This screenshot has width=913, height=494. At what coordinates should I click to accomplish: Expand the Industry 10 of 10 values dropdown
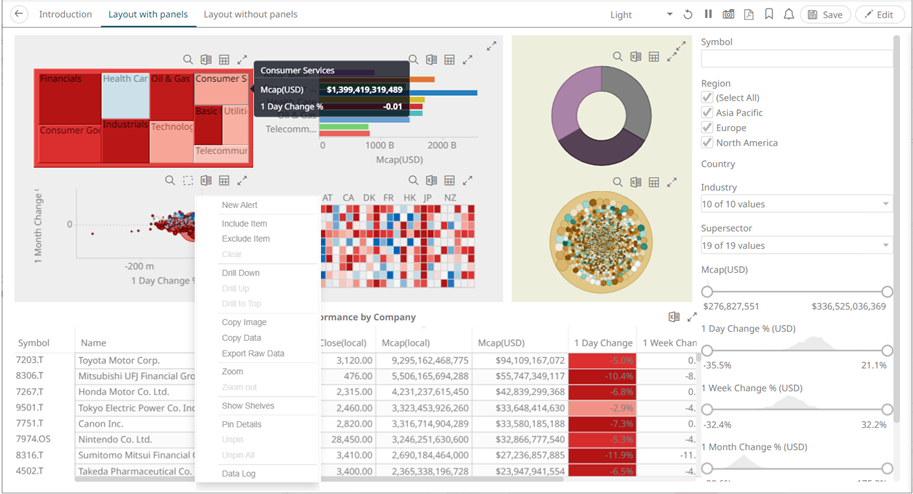tap(795, 204)
